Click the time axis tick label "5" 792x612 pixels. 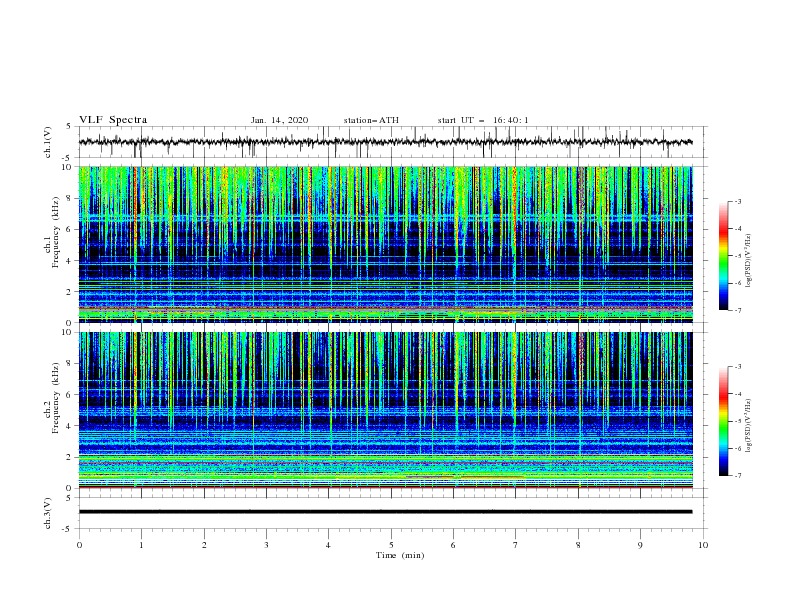tap(391, 545)
